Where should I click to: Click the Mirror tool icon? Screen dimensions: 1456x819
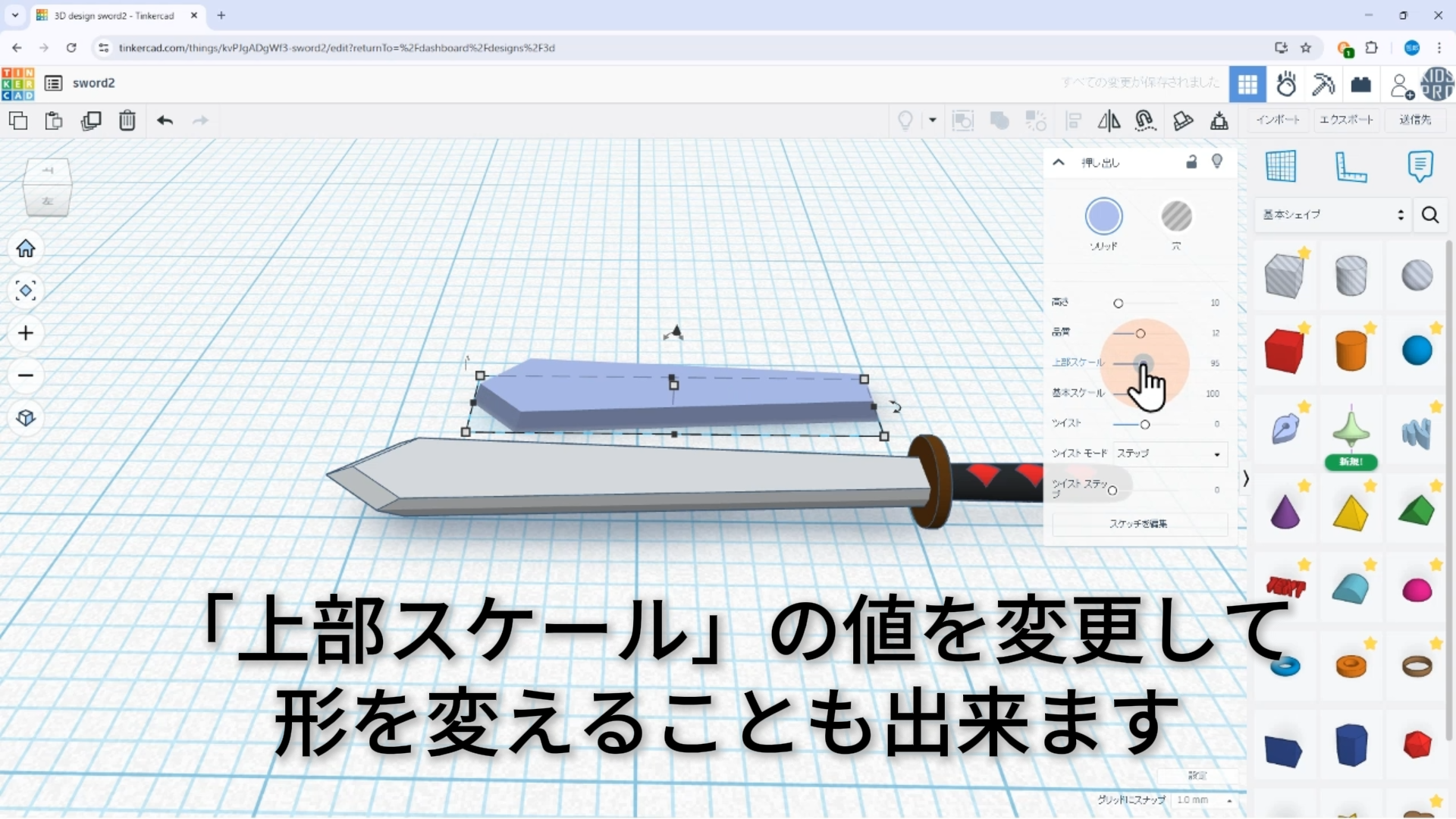coord(1109,121)
